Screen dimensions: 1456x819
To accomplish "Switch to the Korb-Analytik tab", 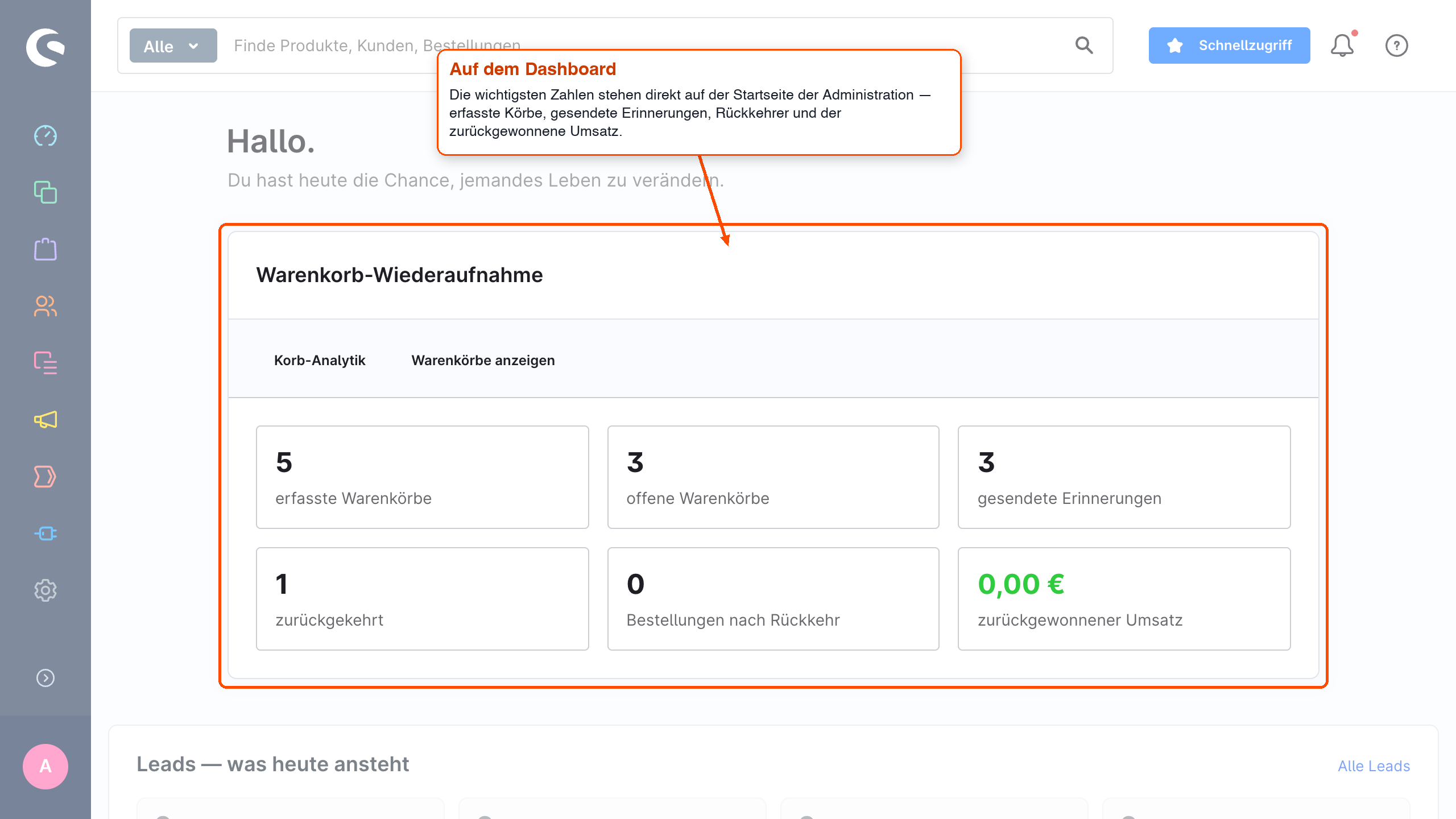I will [320, 360].
